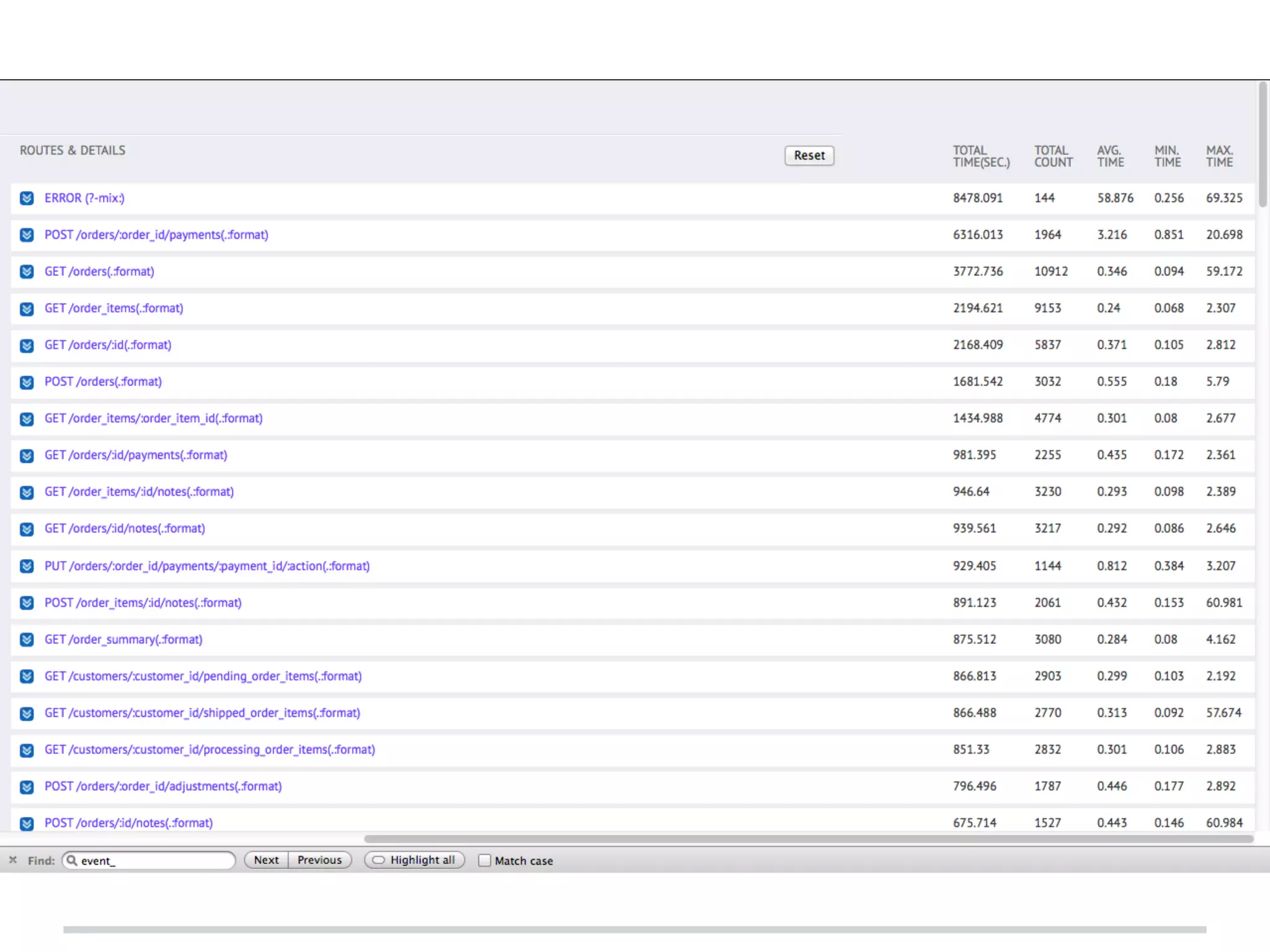Click icon beside processing_order_items route

[x=27, y=750]
